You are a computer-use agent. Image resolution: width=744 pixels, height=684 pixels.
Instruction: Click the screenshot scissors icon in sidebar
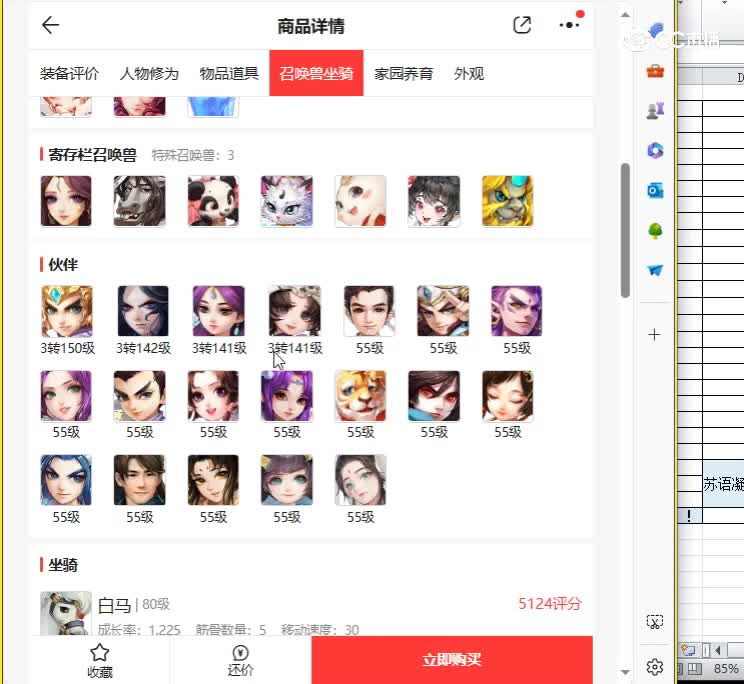655,621
